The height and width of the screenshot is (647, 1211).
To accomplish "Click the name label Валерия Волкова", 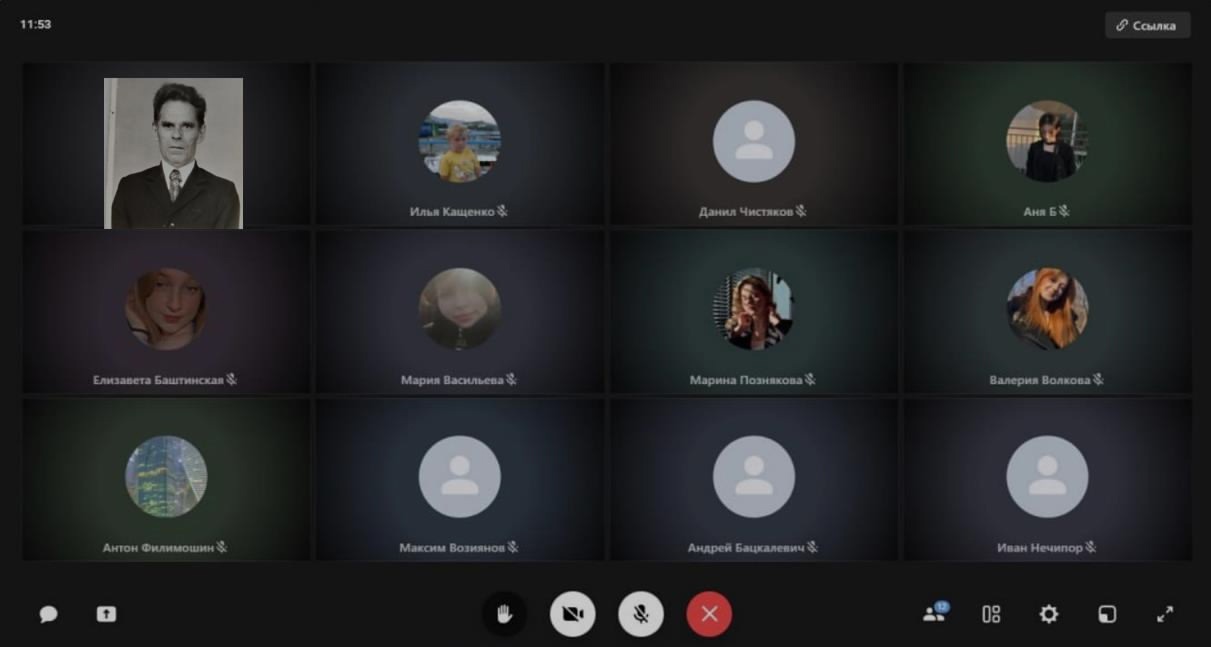I will [1040, 380].
